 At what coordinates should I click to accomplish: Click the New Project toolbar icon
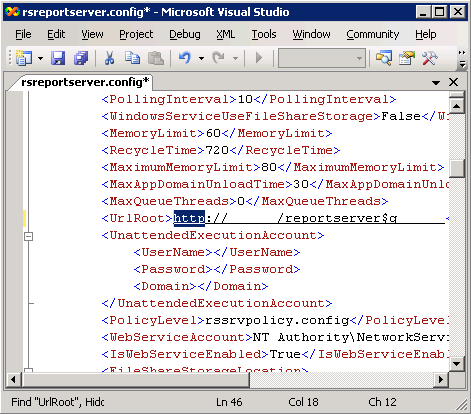tap(24, 58)
